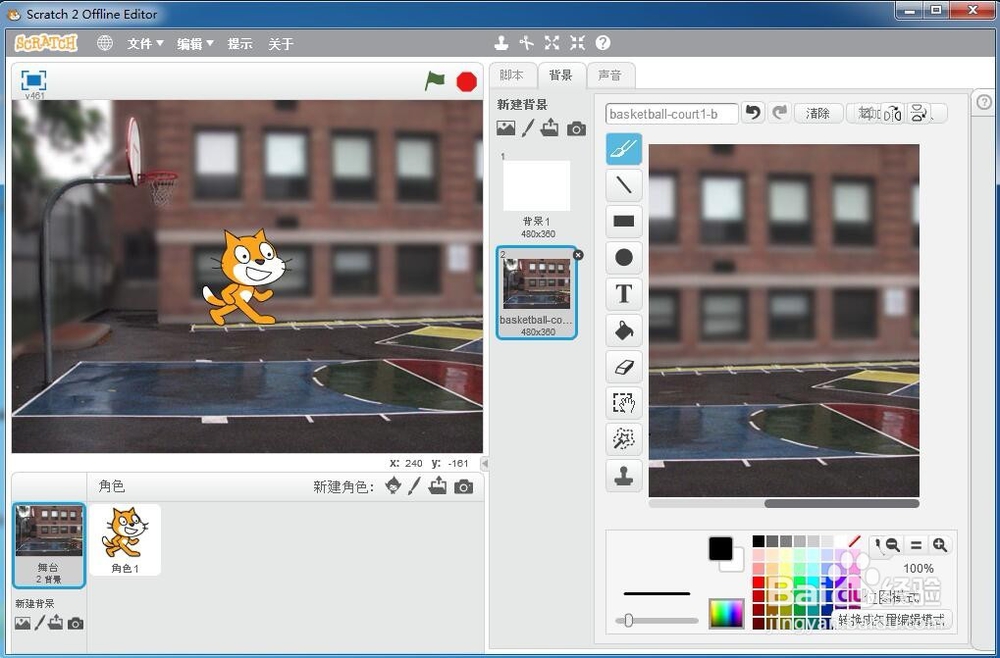The image size is (1000, 658).
Task: Reset paint canvas zoom to 100%
Action: pos(916,545)
